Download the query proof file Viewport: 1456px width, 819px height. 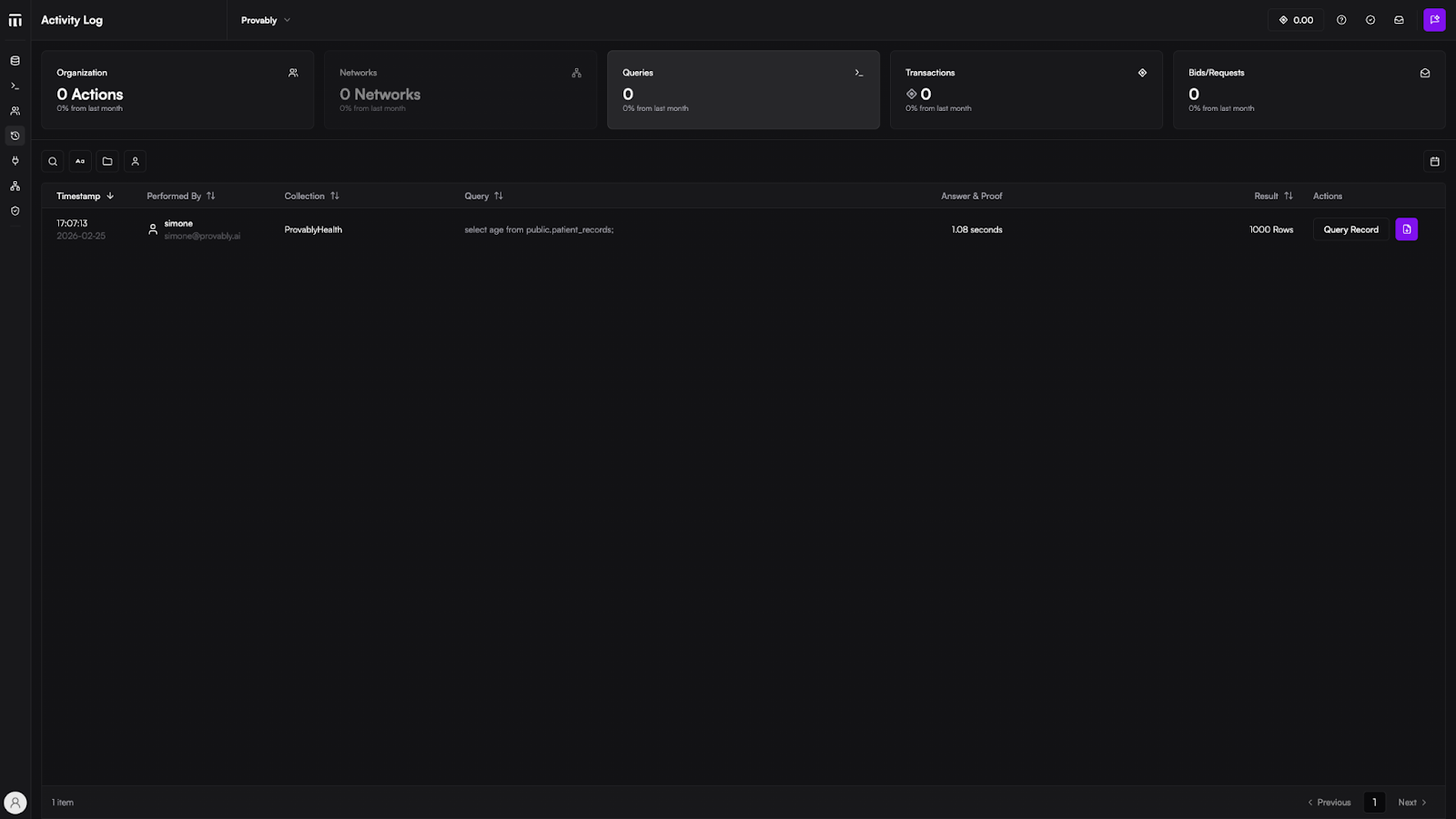(1406, 229)
